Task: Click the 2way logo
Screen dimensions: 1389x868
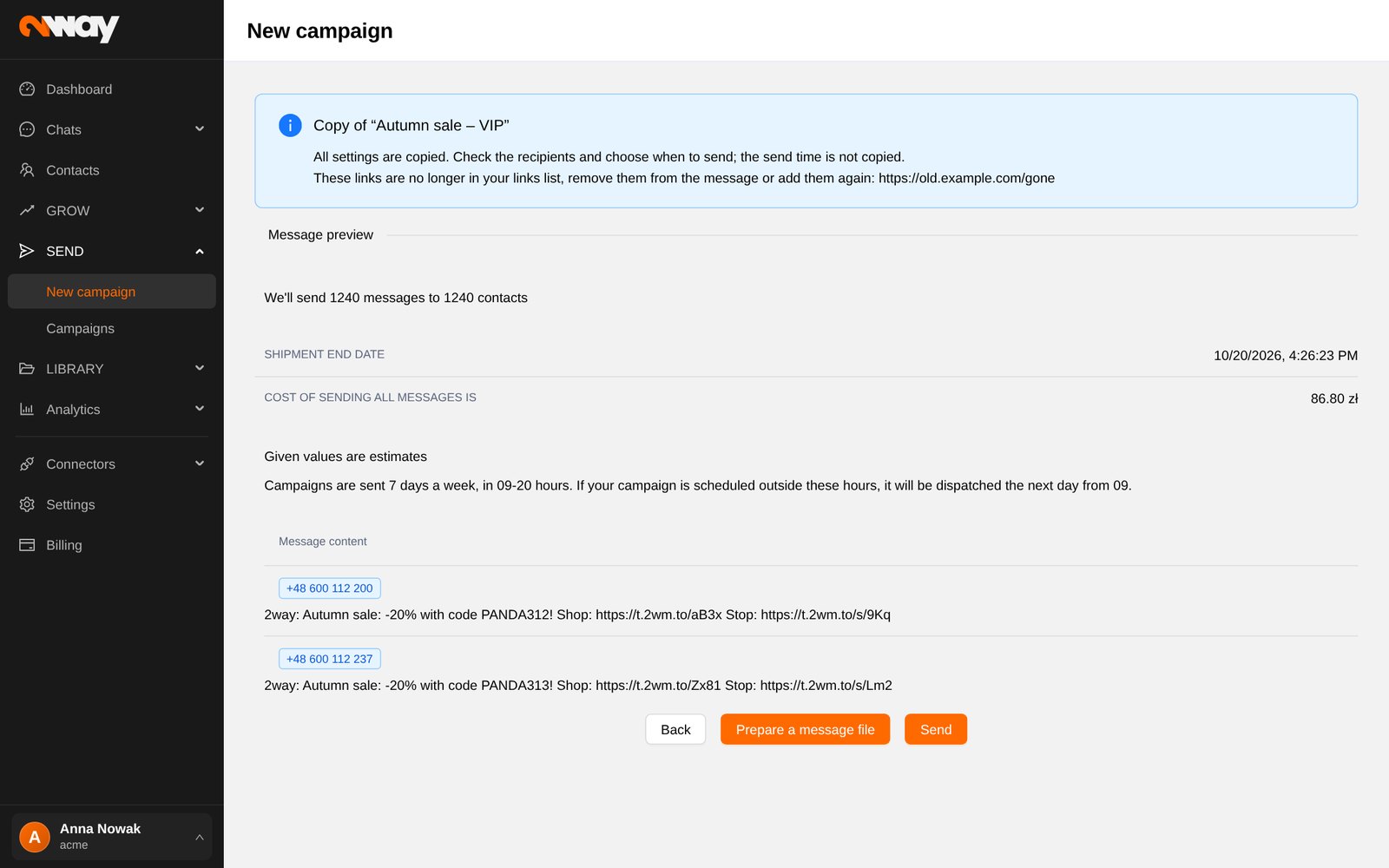Action: pos(69,28)
